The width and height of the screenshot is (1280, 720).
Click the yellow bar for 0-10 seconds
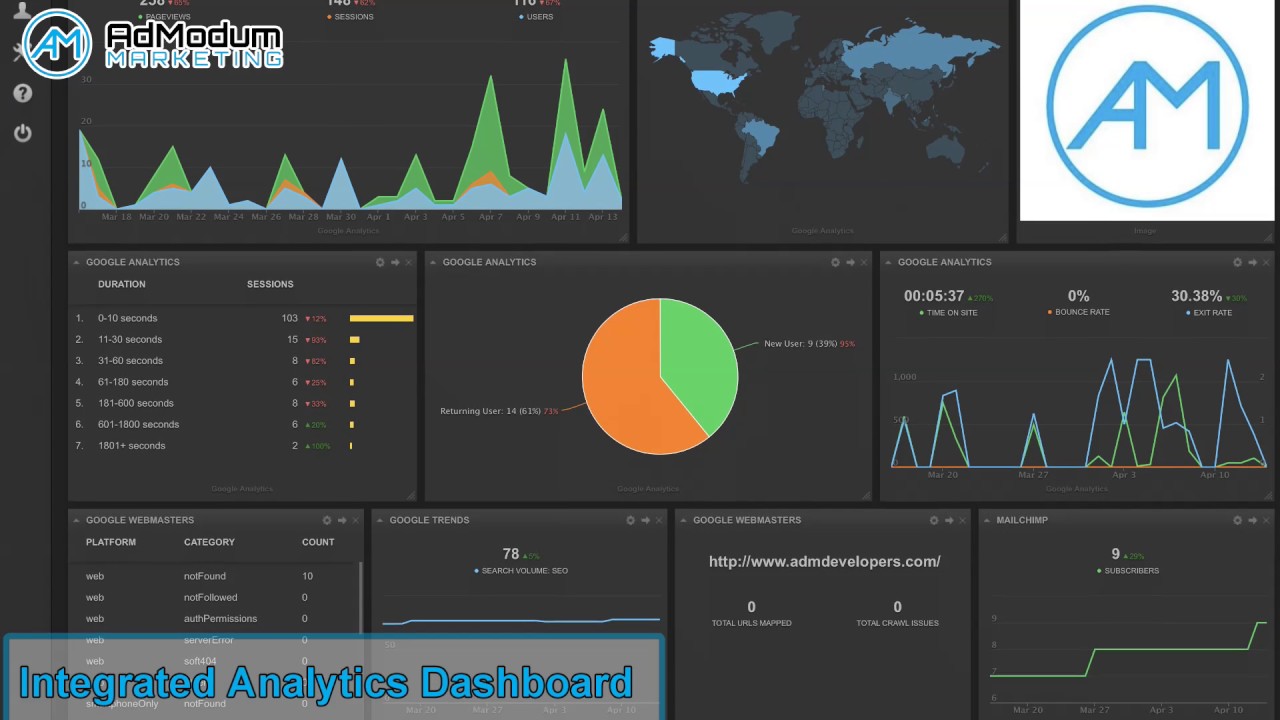(381, 318)
